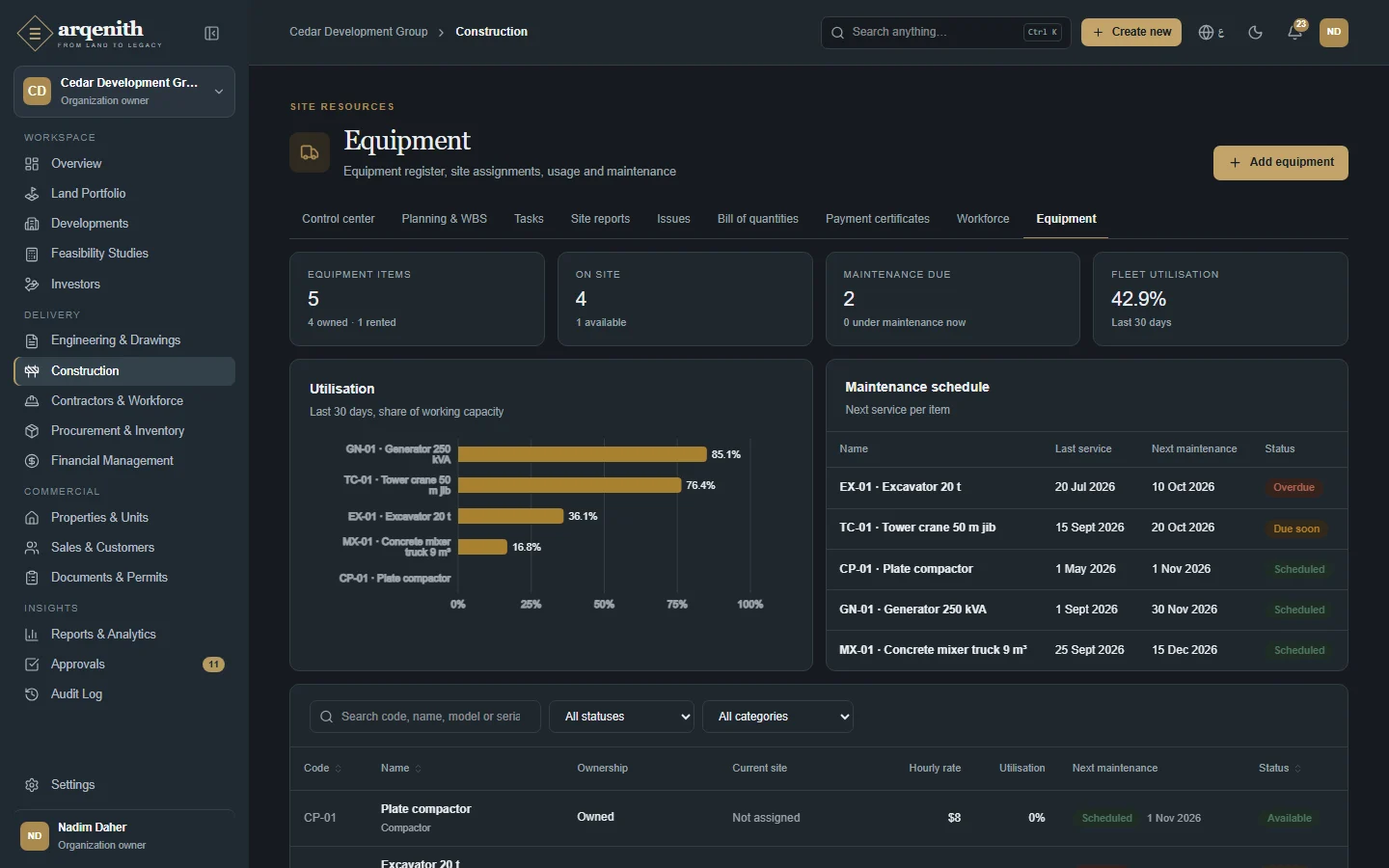Click the Overview sidebar icon
This screenshot has height=868, width=1389.
tap(32, 164)
